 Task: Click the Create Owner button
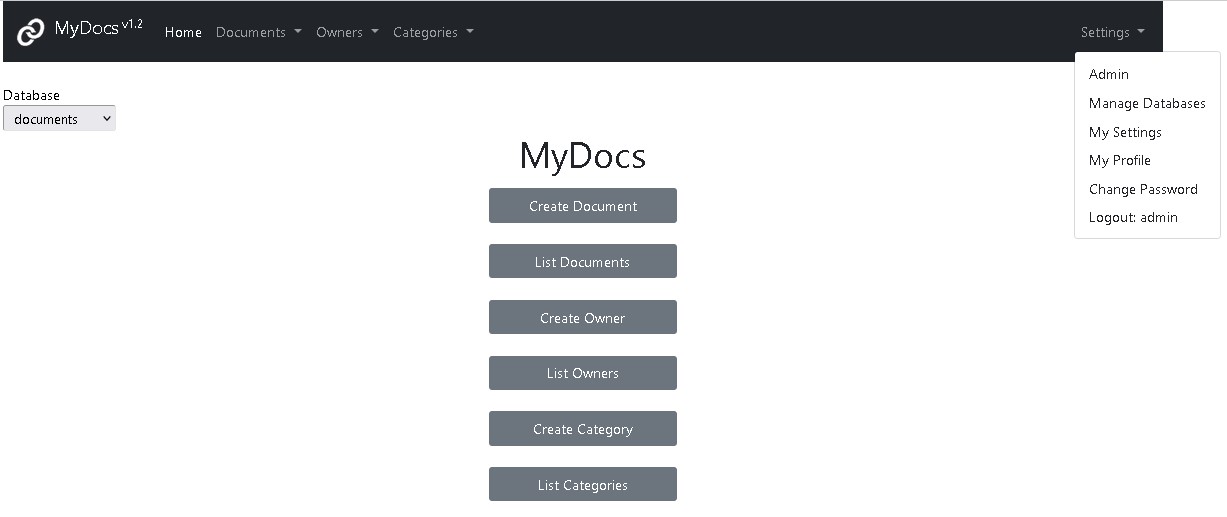tap(583, 318)
